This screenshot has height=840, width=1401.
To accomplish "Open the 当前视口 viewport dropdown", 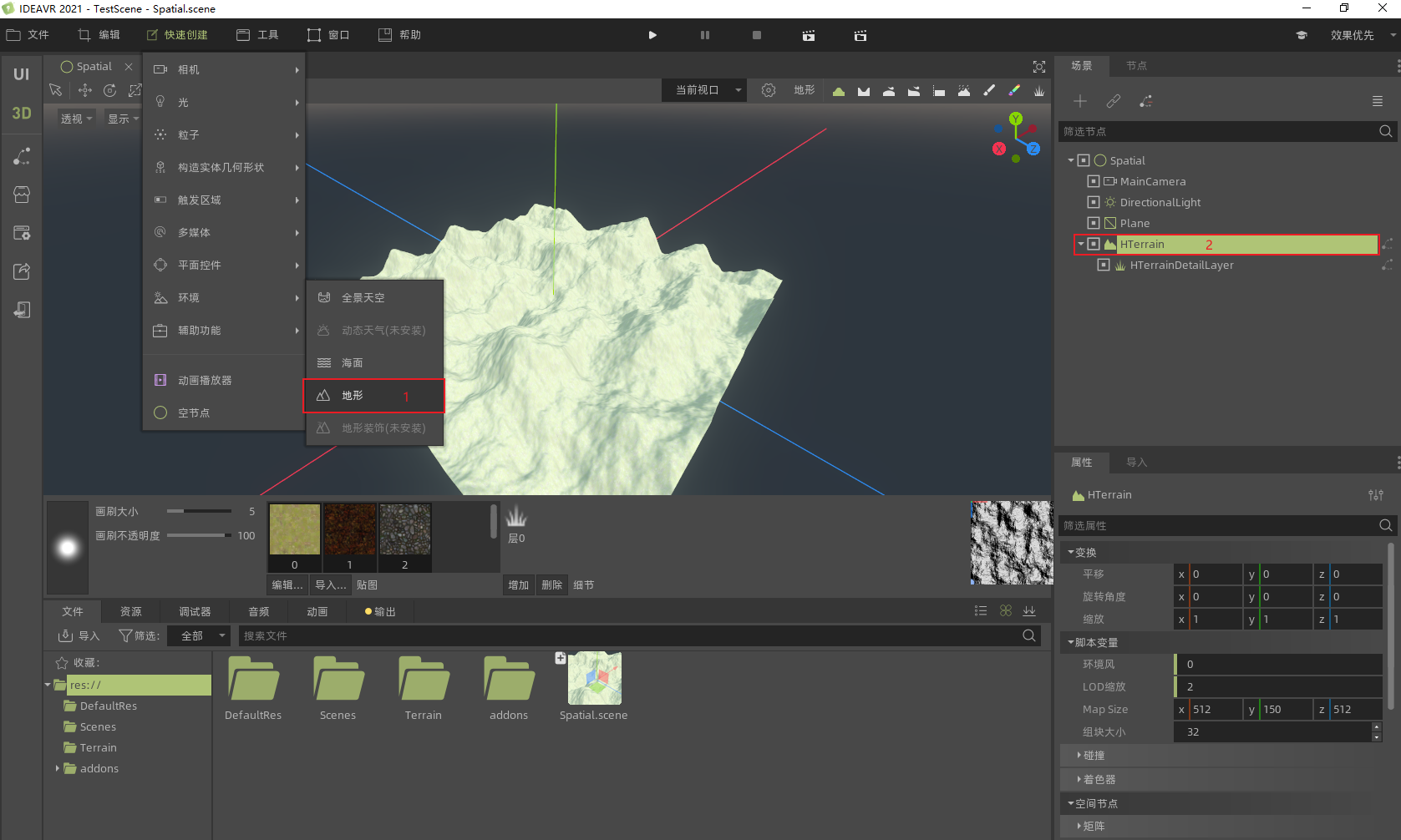I will (705, 90).
